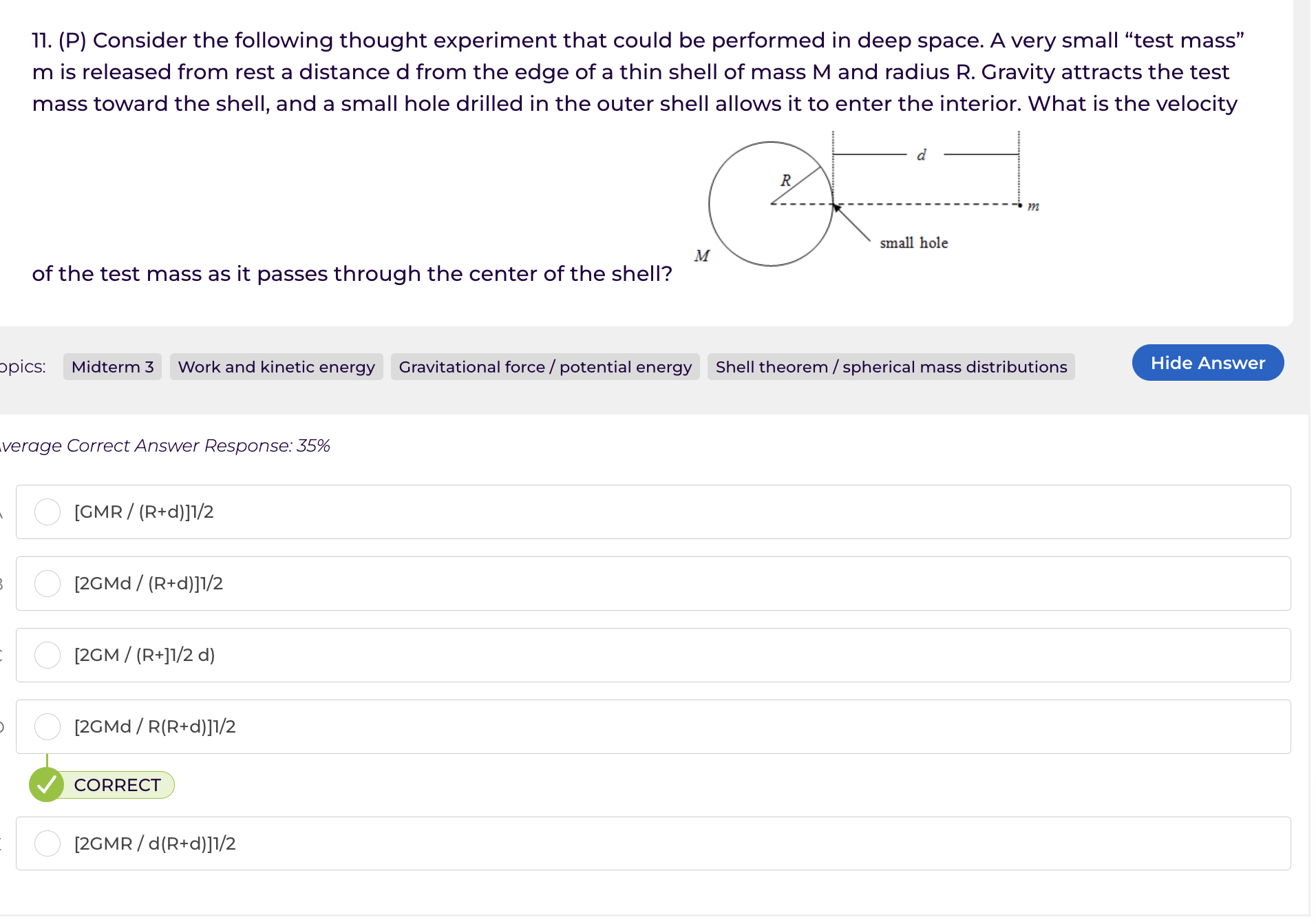The image size is (1316, 924).
Task: Open the Shell theorem / spherical mass distributions tag
Action: 891,367
